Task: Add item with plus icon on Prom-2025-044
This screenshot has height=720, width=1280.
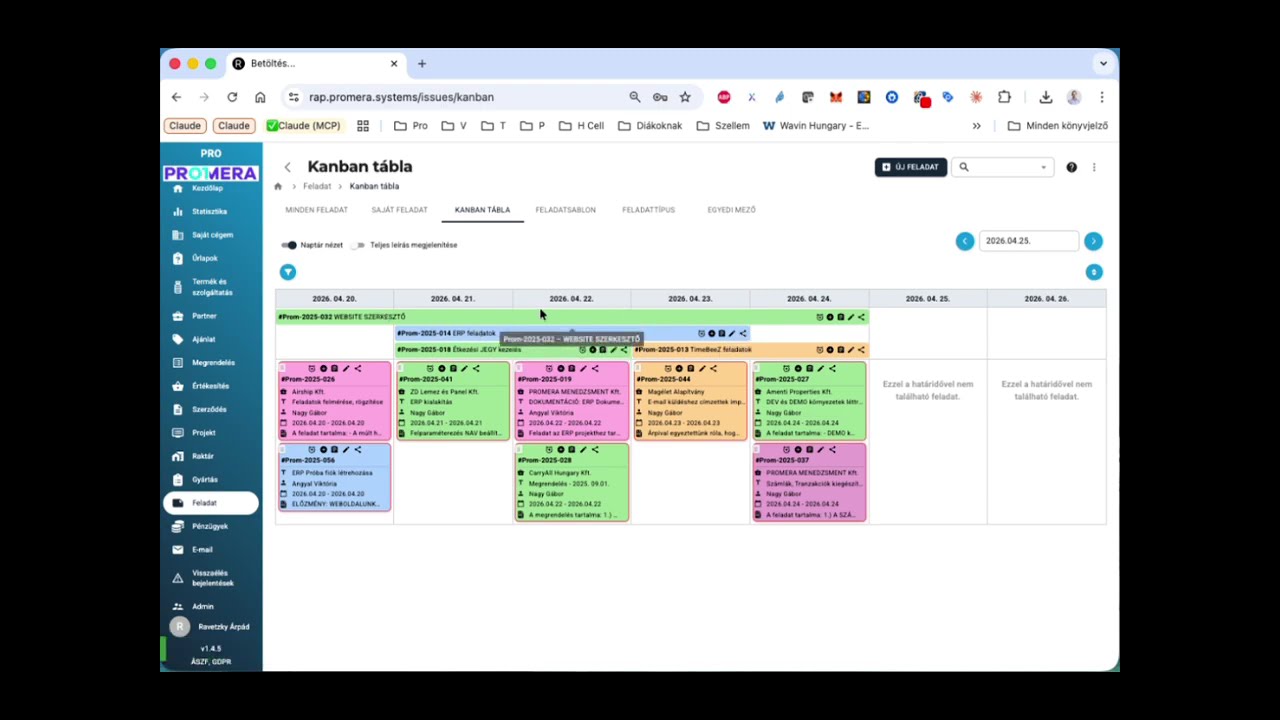Action: pos(679,369)
